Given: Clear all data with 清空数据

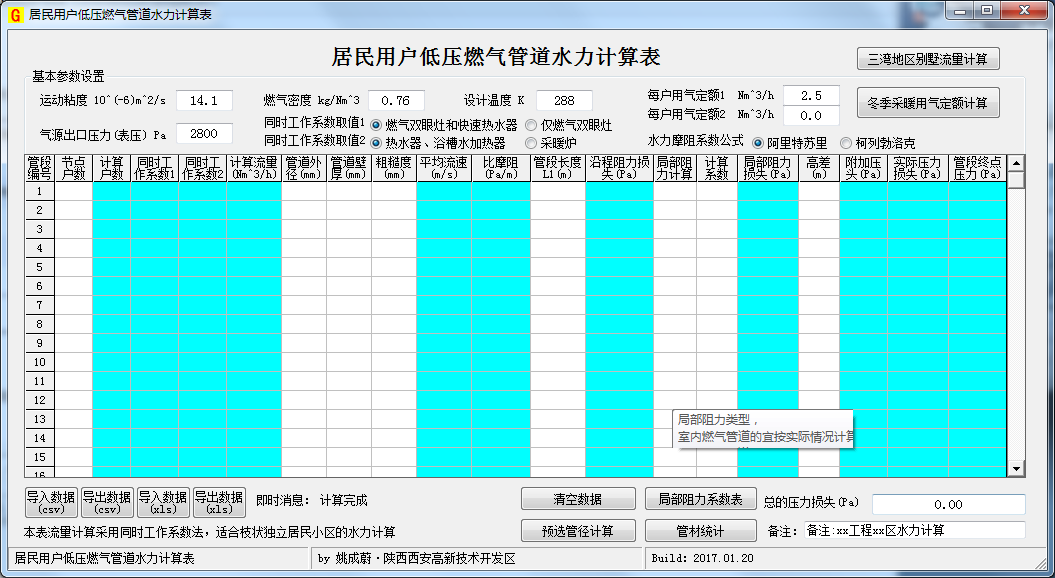Looking at the screenshot, I should 577,498.
